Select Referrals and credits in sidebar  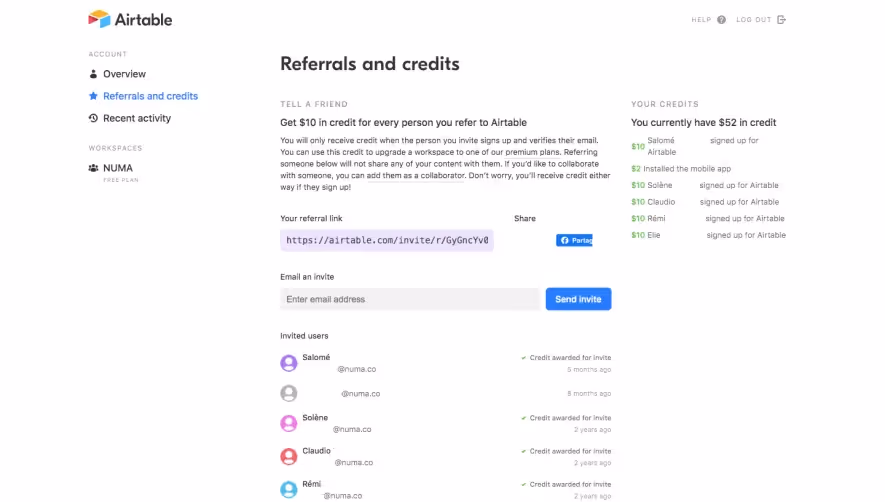pyautogui.click(x=150, y=96)
